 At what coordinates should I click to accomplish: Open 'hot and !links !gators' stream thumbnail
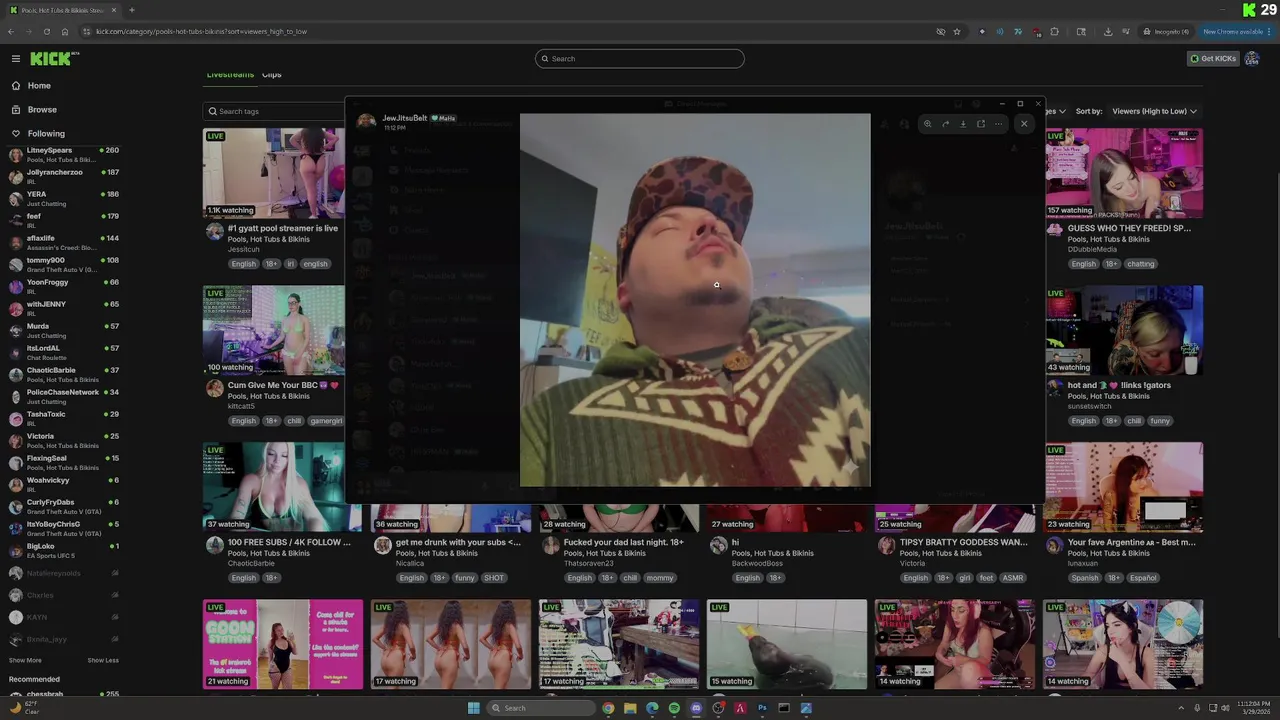pos(1124,330)
